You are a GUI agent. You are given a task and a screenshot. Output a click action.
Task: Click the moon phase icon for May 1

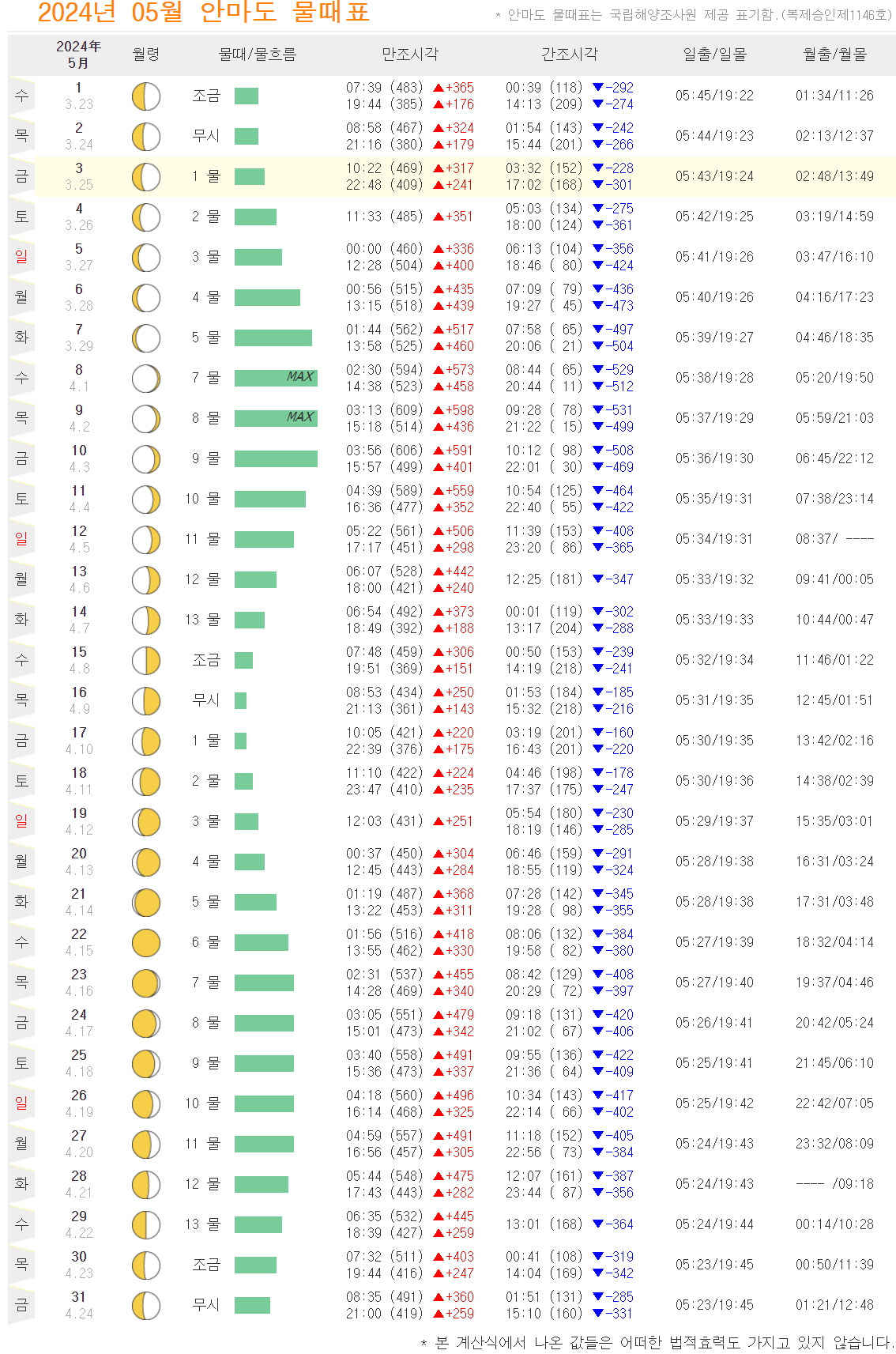coord(146,96)
